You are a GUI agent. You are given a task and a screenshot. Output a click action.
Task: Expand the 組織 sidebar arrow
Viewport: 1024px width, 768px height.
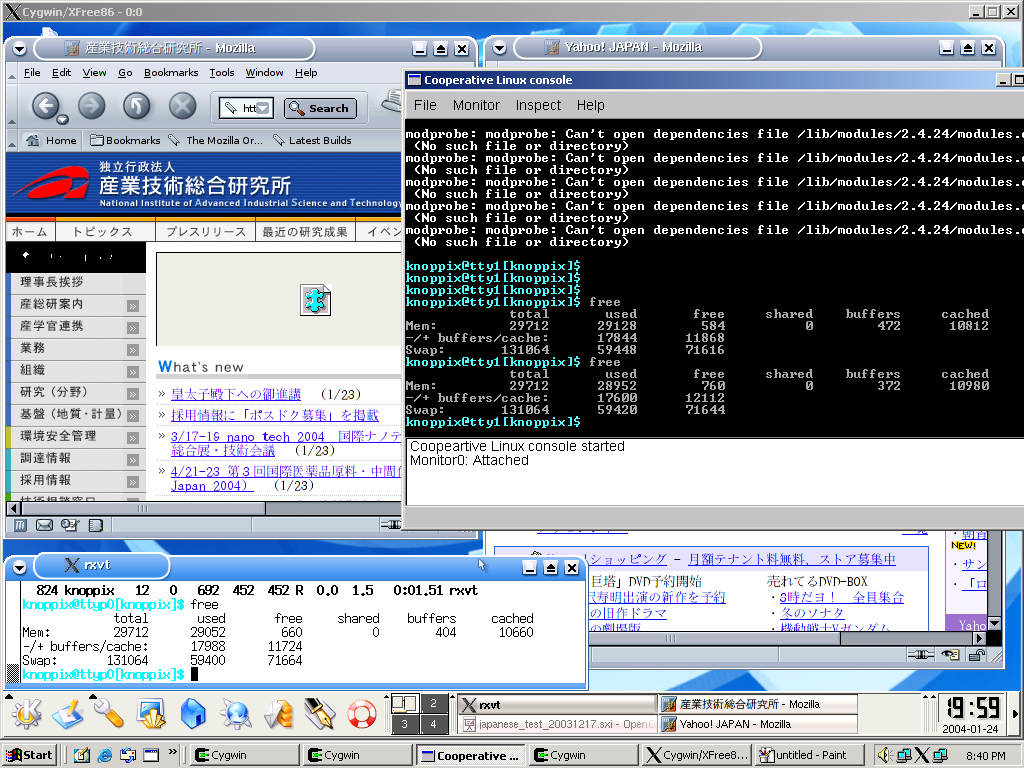point(133,372)
